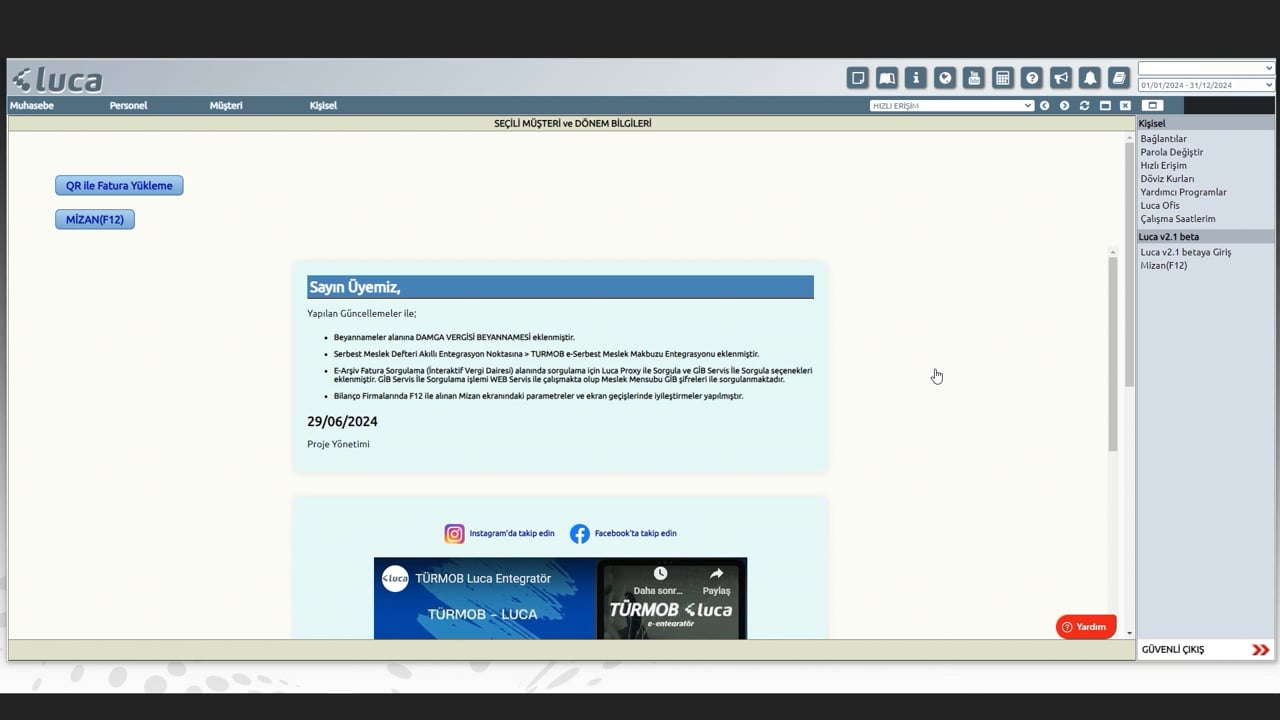Open the bell notifications icon
Image resolution: width=1280 pixels, height=720 pixels.
pos(1090,78)
